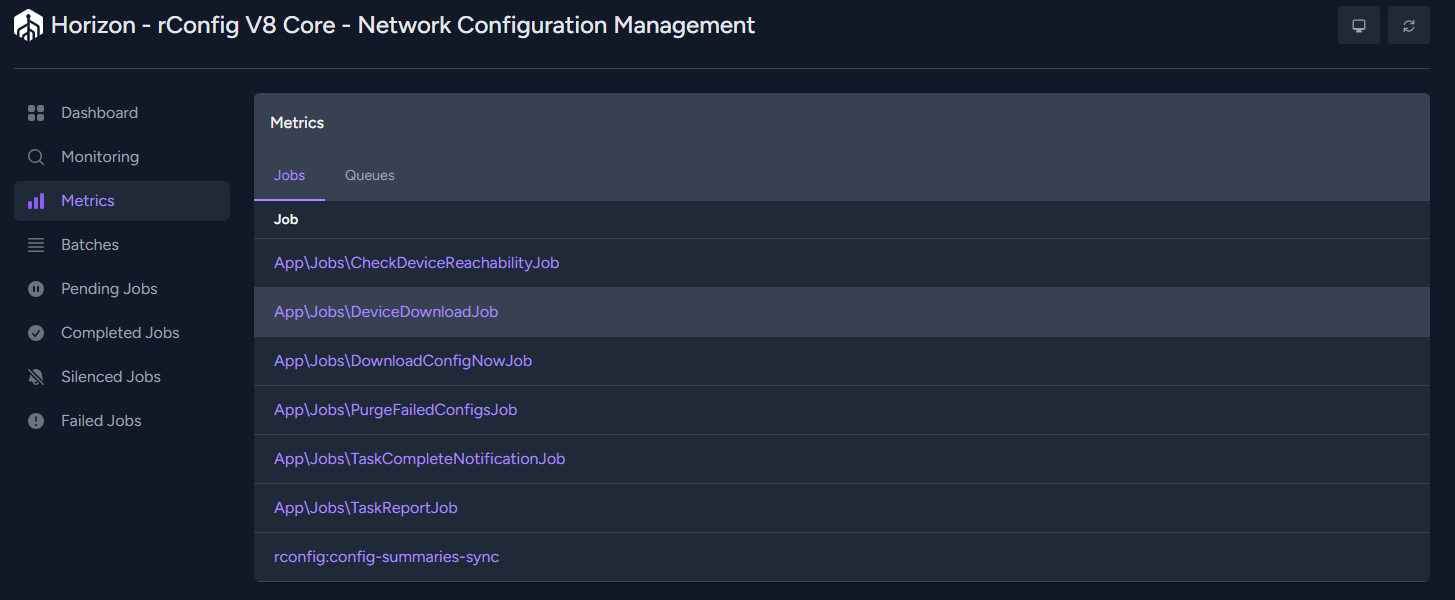Toggle theme with the monitor icon button

point(1359,25)
